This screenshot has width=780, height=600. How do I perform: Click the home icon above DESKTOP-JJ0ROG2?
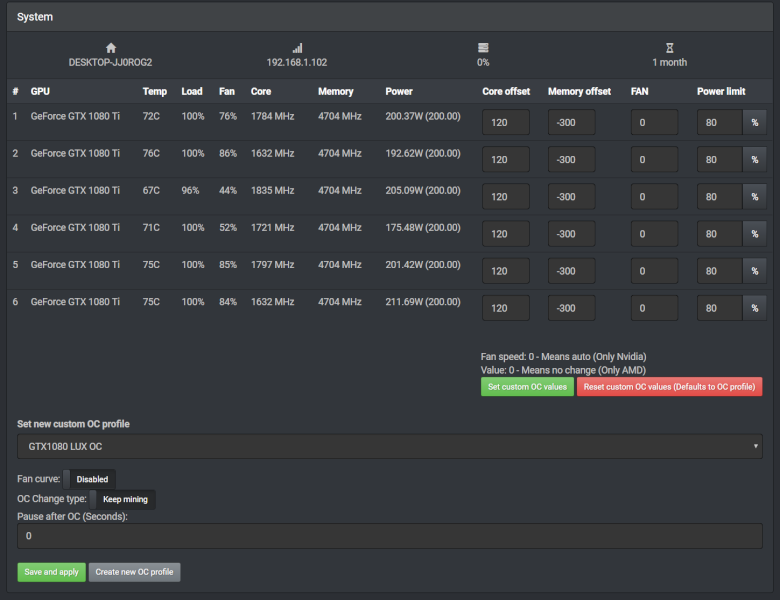tap(111, 48)
